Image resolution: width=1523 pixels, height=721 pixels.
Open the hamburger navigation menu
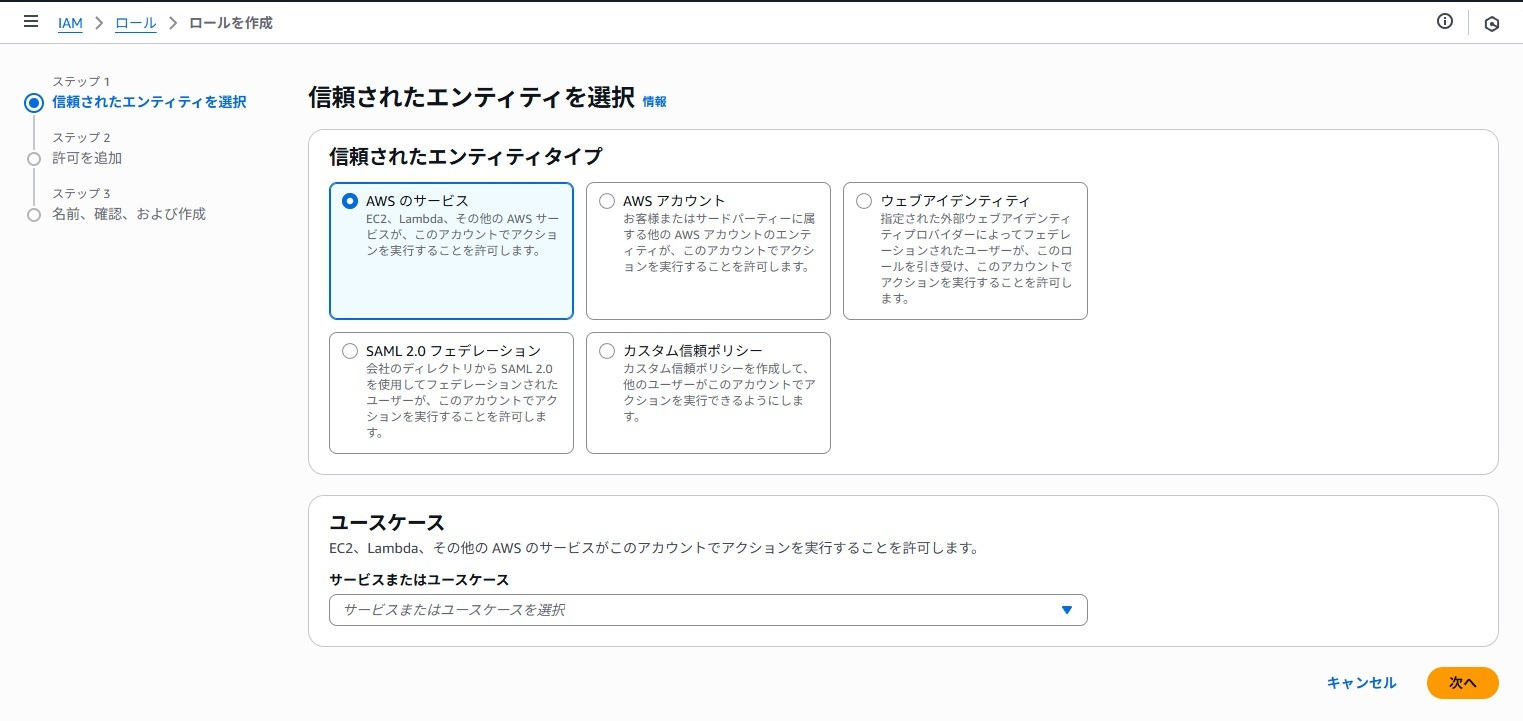(30, 22)
